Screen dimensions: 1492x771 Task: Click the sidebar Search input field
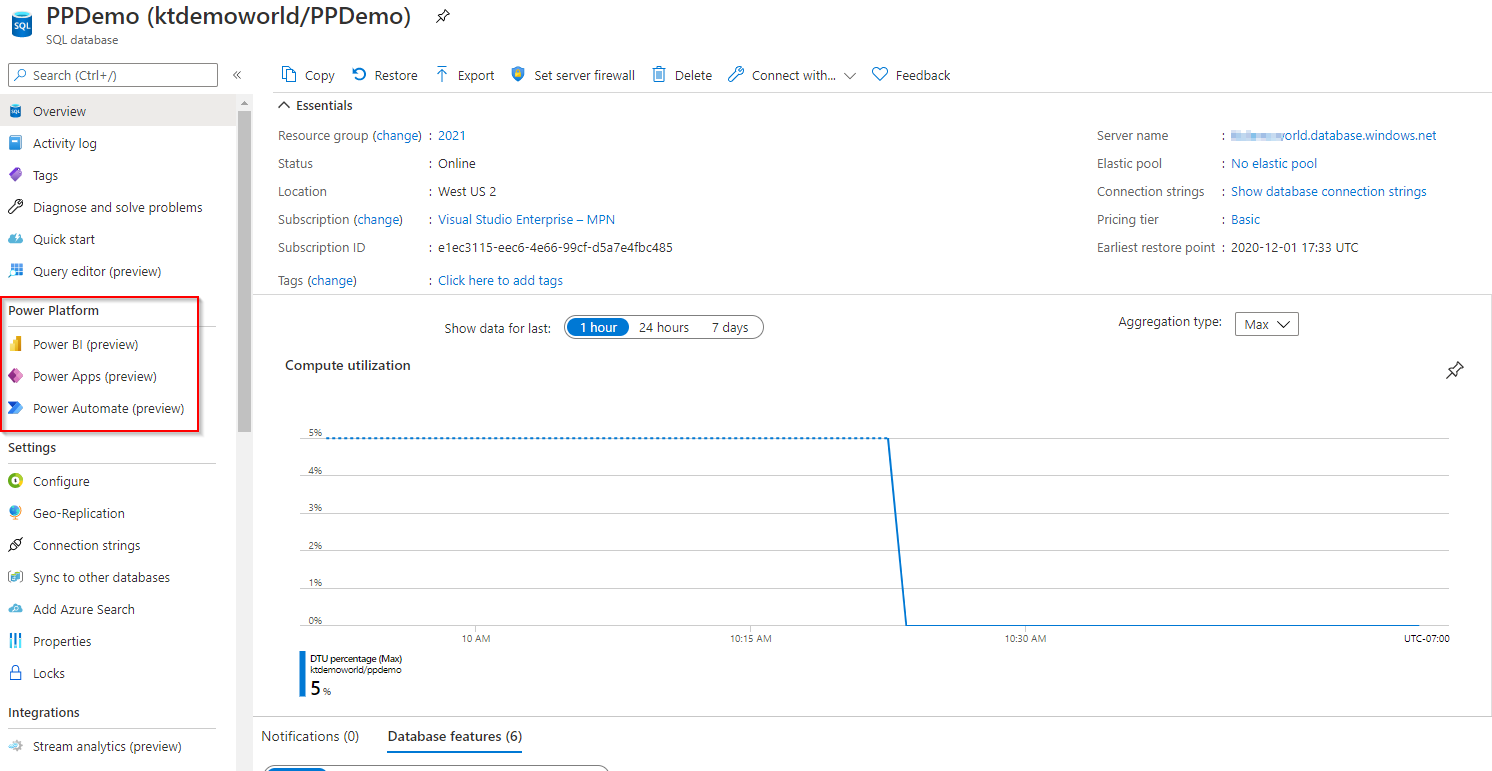[x=113, y=75]
